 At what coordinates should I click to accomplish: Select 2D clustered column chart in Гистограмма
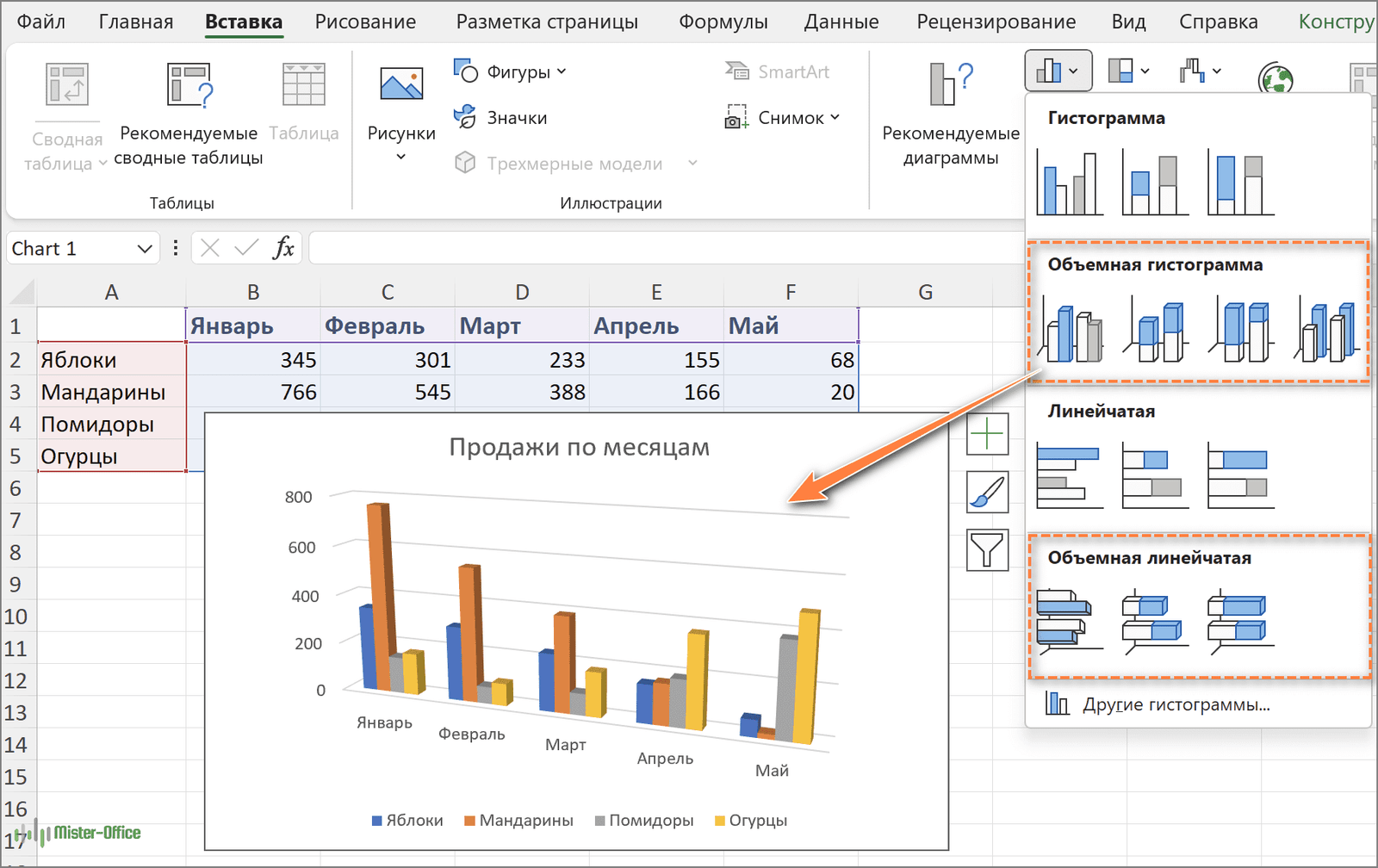(x=1070, y=183)
